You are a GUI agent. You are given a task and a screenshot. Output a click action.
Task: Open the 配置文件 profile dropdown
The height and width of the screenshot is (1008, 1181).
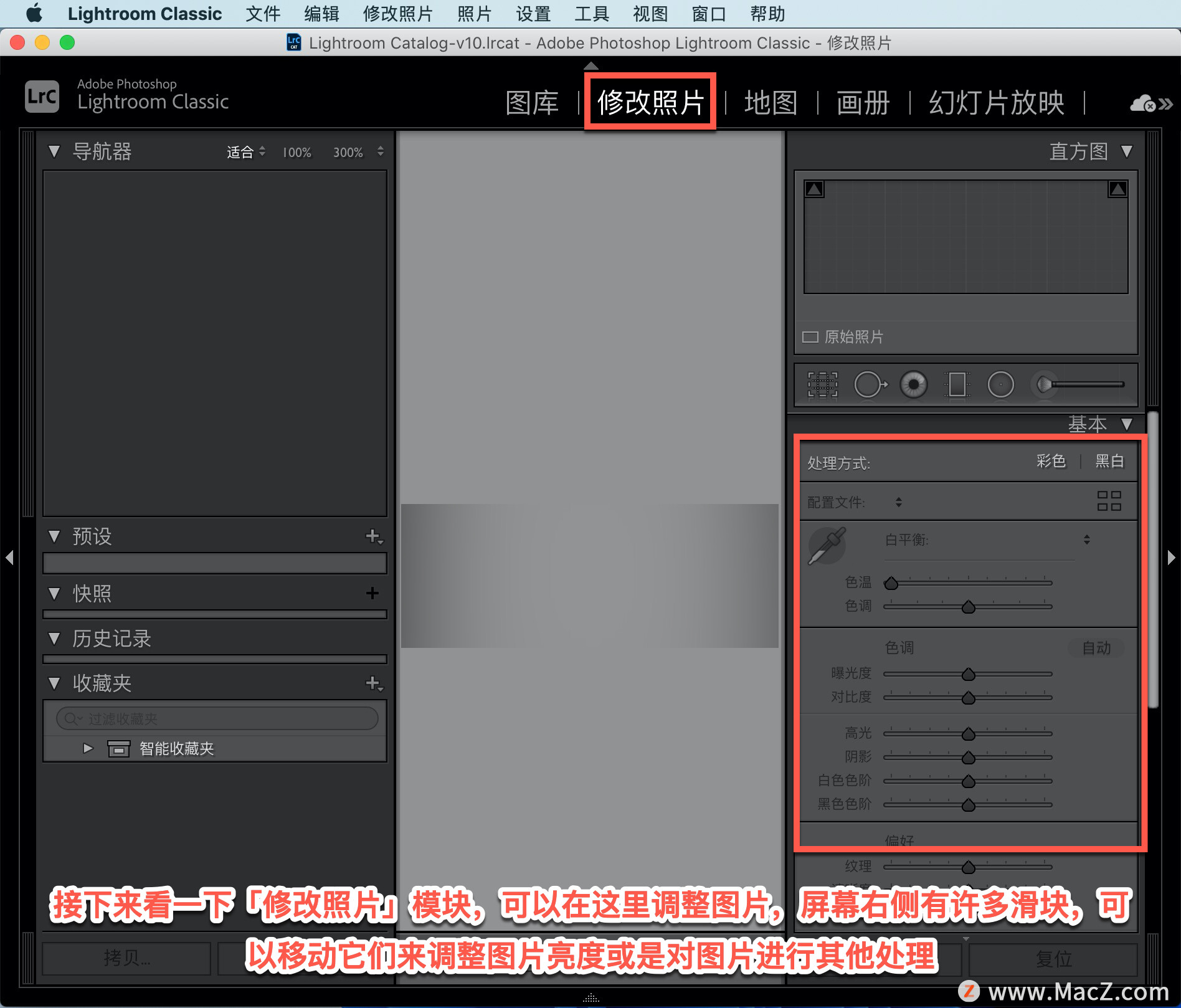898,502
